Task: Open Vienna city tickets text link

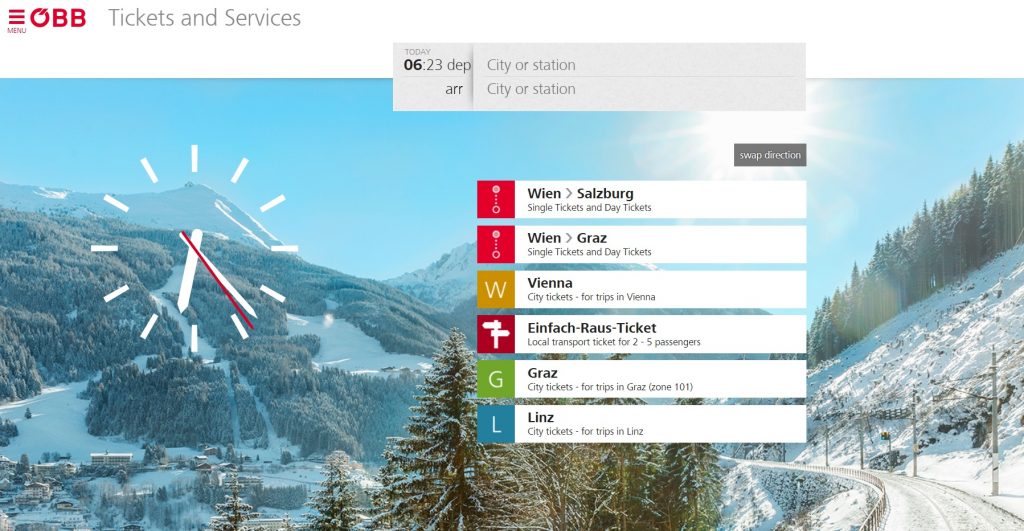Action: point(660,289)
